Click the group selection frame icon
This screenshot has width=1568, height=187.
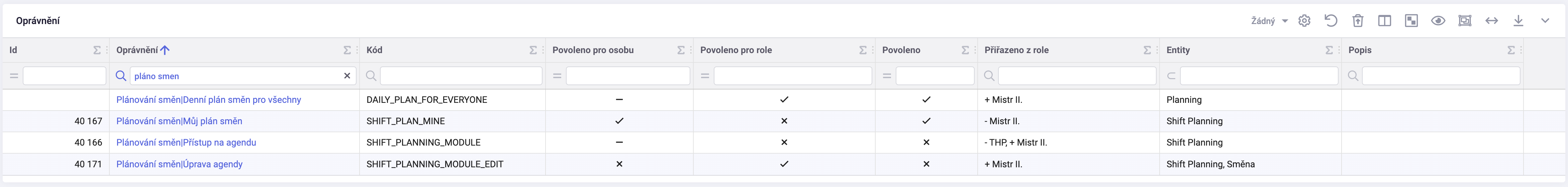coord(1465,21)
